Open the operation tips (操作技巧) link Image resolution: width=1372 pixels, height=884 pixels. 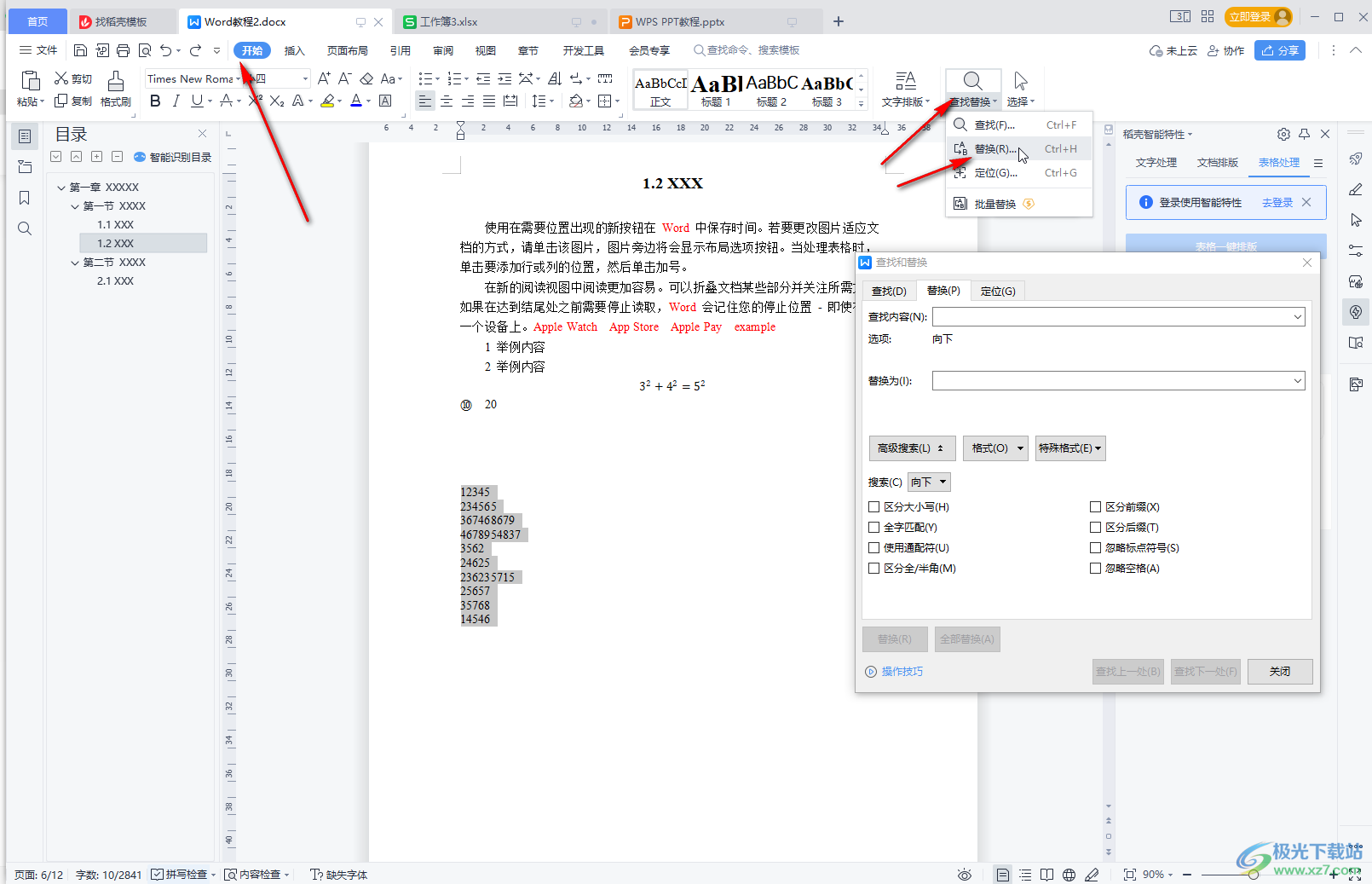click(902, 671)
